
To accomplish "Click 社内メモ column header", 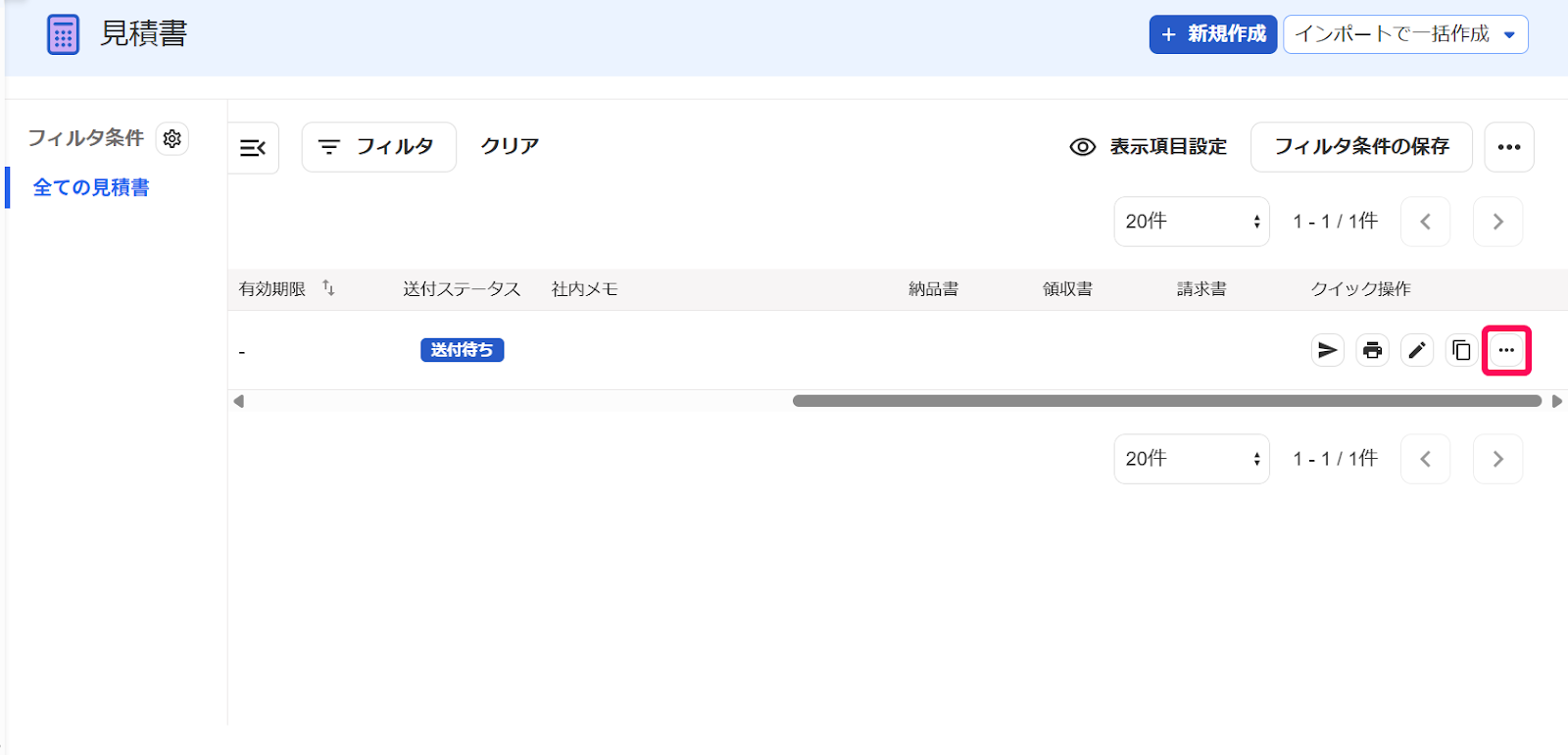I will pyautogui.click(x=585, y=289).
